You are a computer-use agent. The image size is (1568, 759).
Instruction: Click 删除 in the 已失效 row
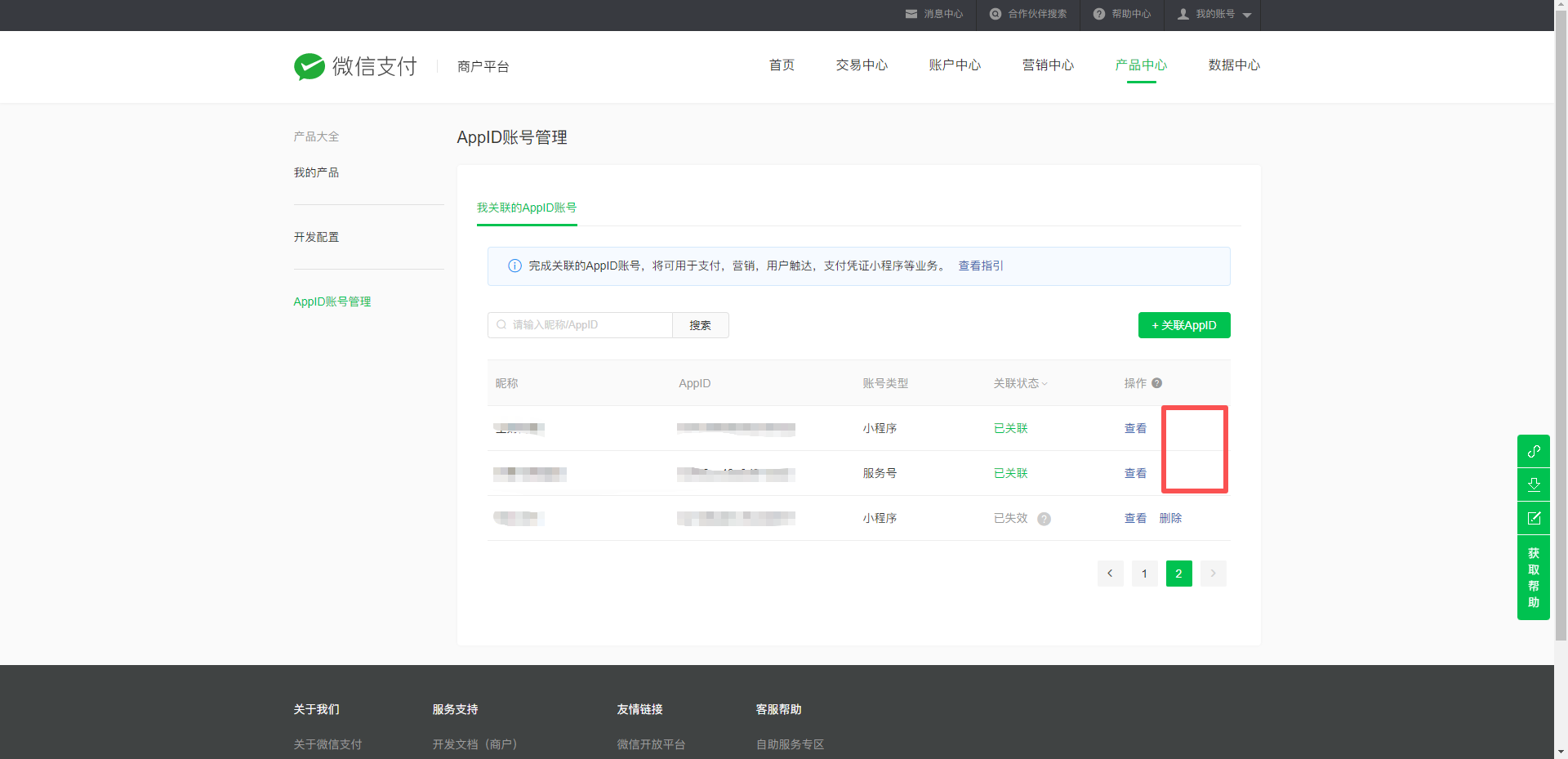(1170, 518)
